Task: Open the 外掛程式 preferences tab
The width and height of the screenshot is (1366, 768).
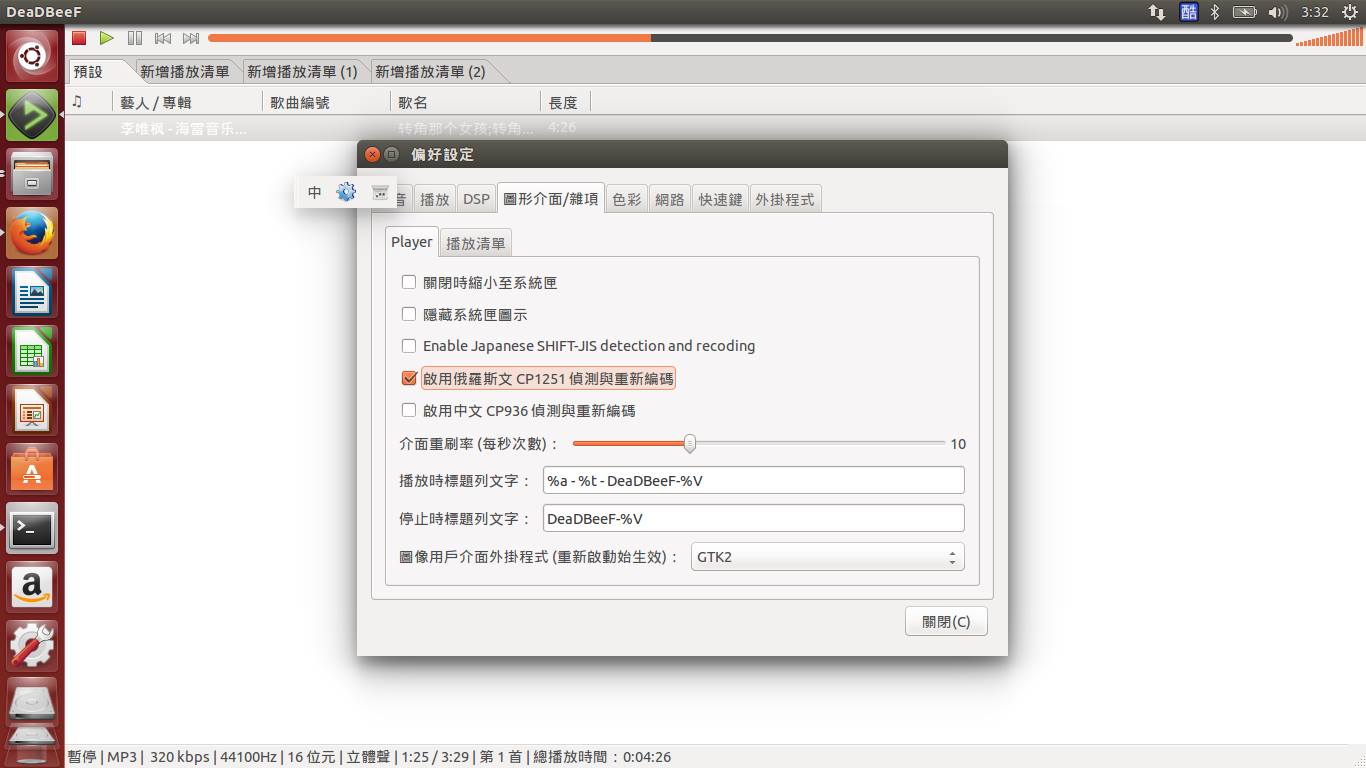Action: [x=785, y=199]
